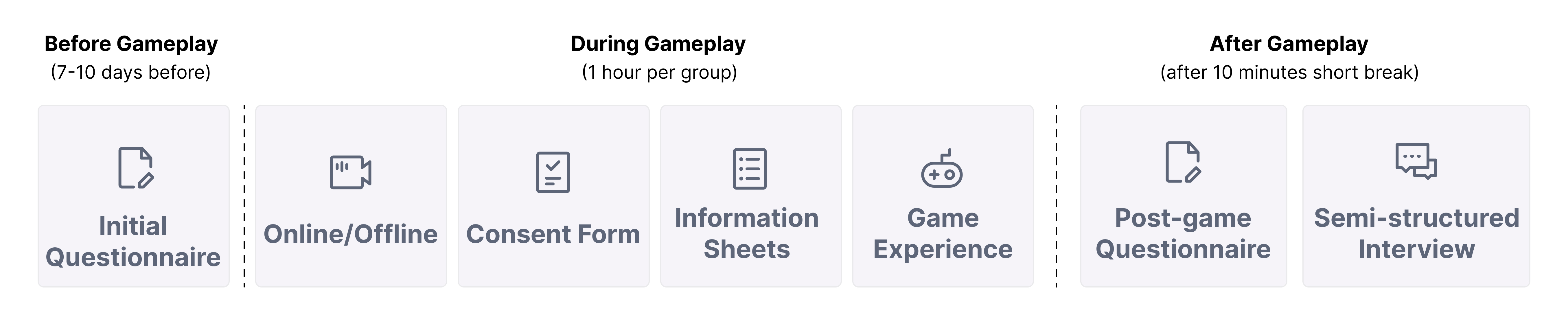Viewport: 1568px width, 317px height.
Task: Click the "7-10 days before" subtitle
Action: click(x=131, y=72)
